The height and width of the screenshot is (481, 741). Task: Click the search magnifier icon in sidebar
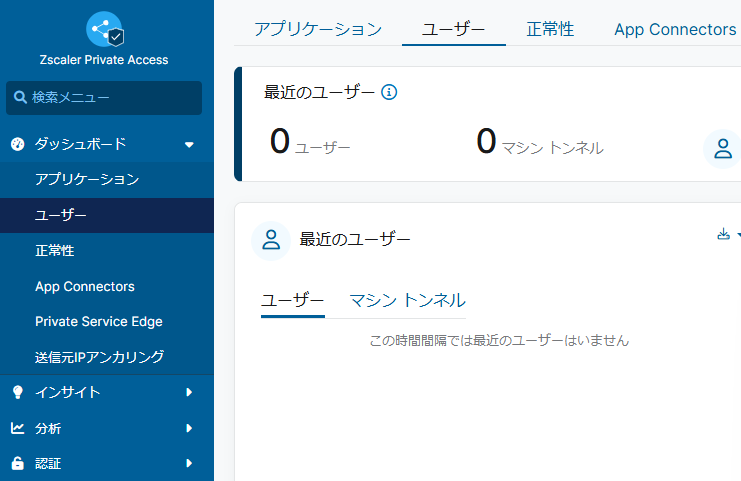20,97
